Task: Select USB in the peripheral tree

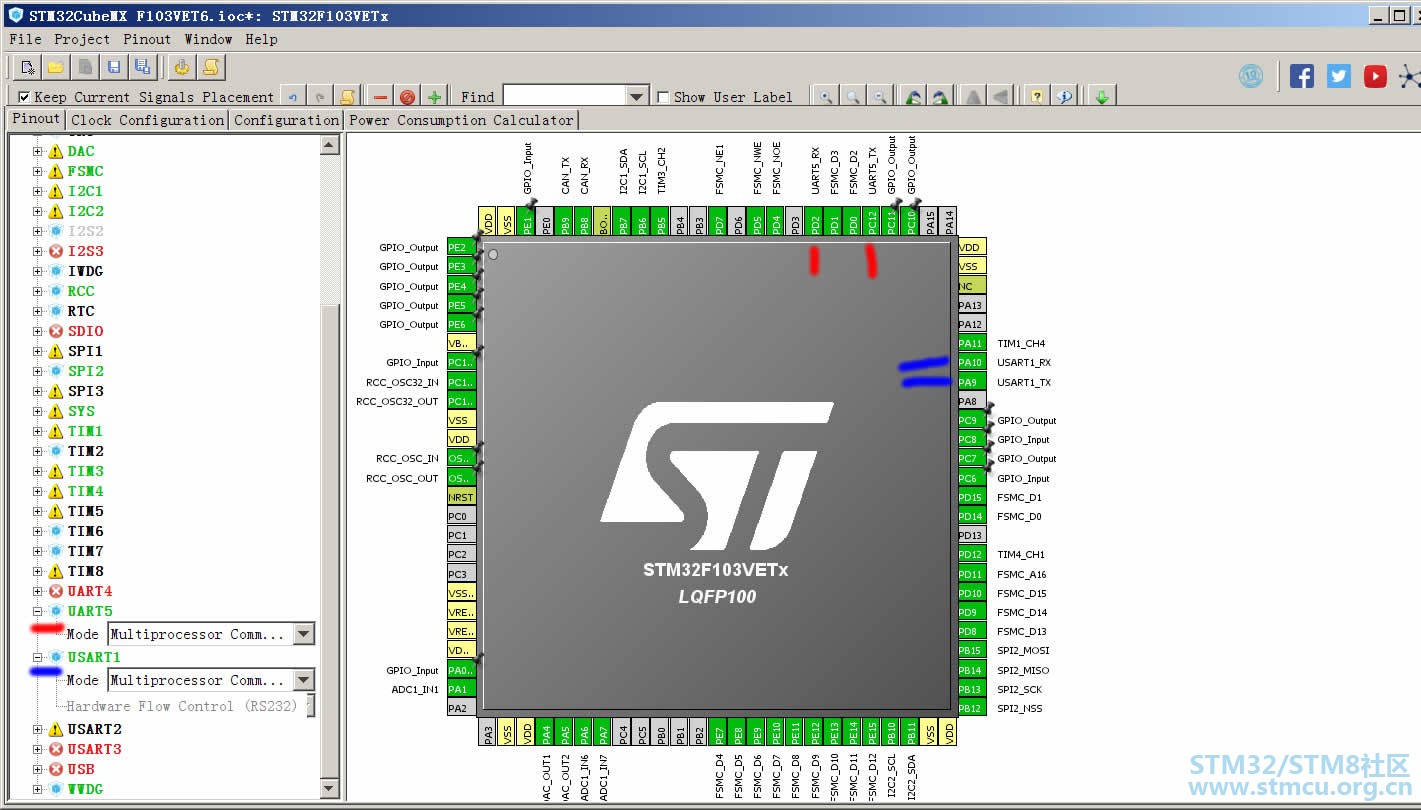Action: pyautogui.click(x=81, y=769)
